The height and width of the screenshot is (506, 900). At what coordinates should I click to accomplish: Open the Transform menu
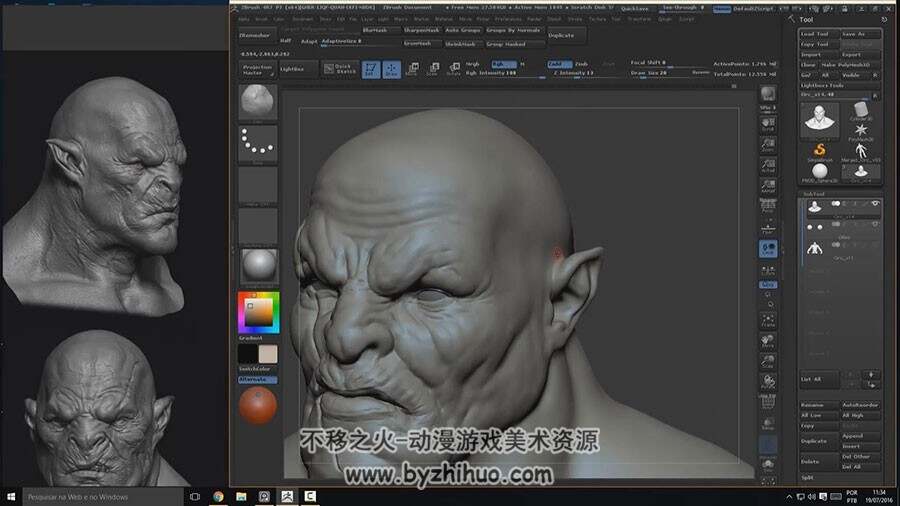[639, 19]
